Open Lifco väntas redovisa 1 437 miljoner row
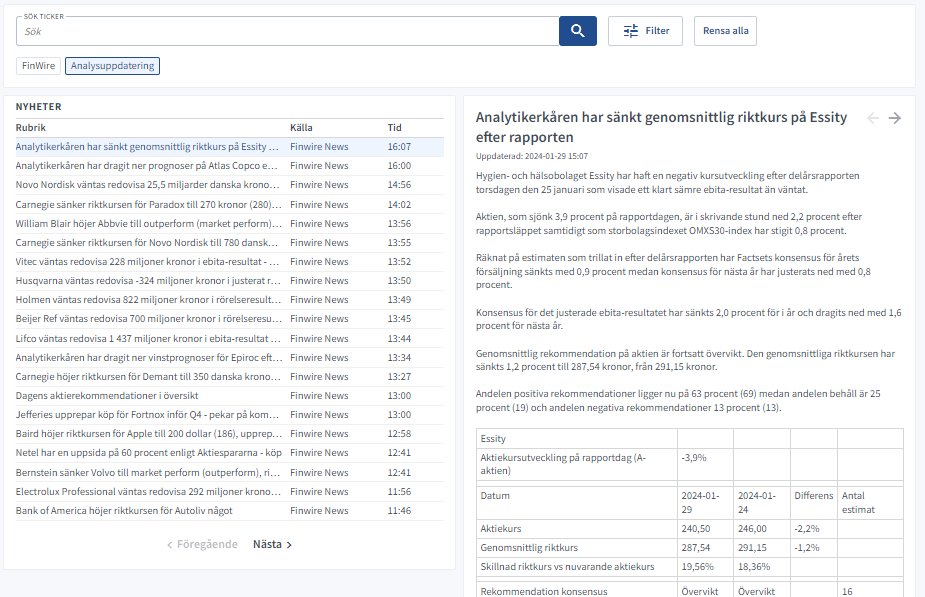 pos(229,339)
